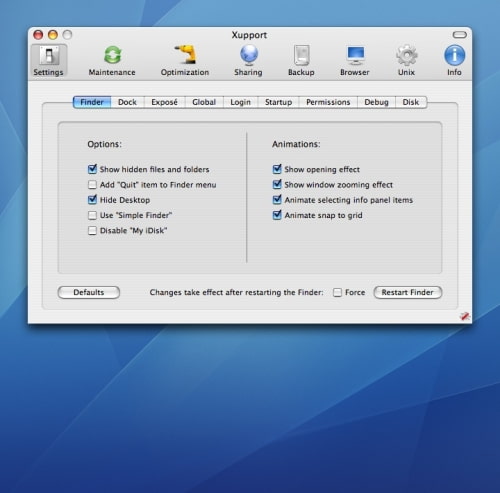The image size is (500, 493).
Task: Click the Restart Finder button
Action: (x=408, y=292)
